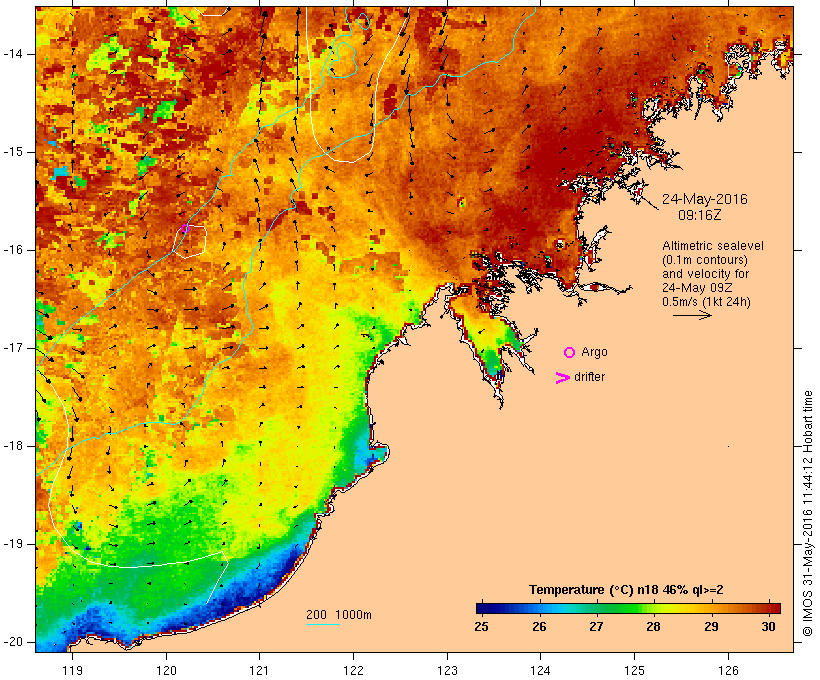Click the velocity scale arrow in legend
The height and width of the screenshot is (680, 820).
692,315
